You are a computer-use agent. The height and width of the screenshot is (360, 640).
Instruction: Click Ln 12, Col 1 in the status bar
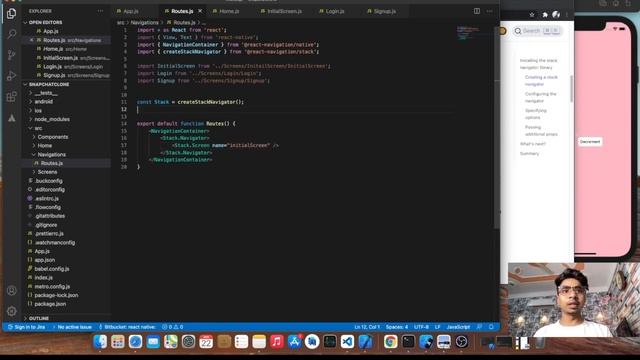(367, 327)
